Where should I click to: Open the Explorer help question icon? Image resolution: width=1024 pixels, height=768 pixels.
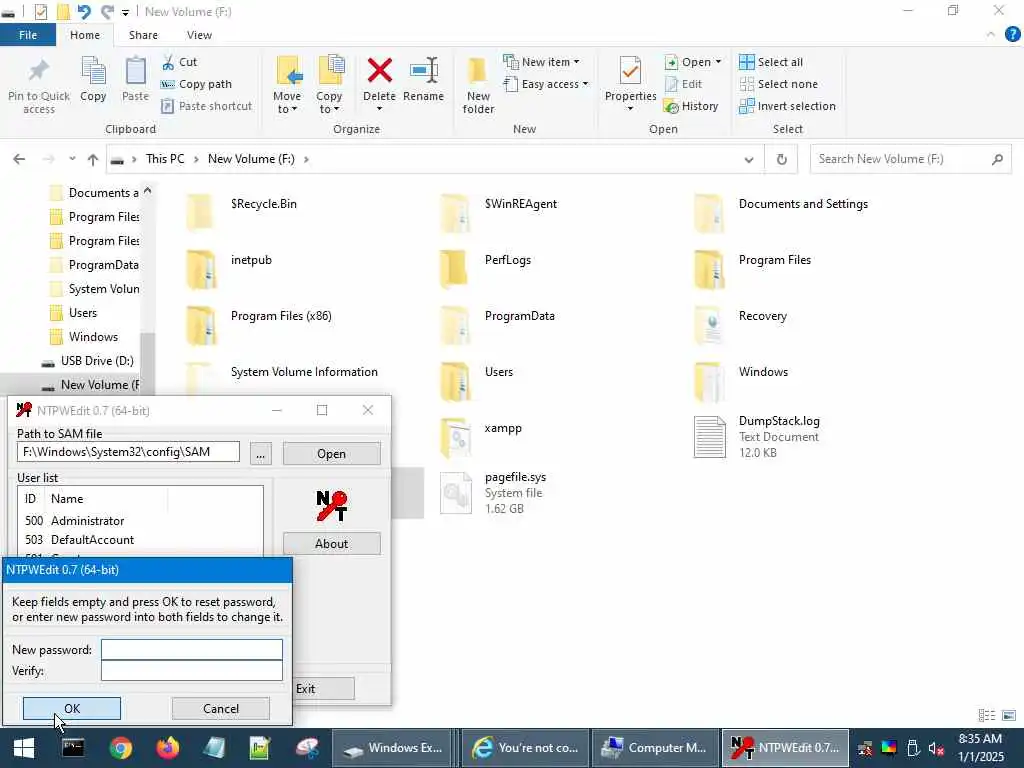(1012, 35)
